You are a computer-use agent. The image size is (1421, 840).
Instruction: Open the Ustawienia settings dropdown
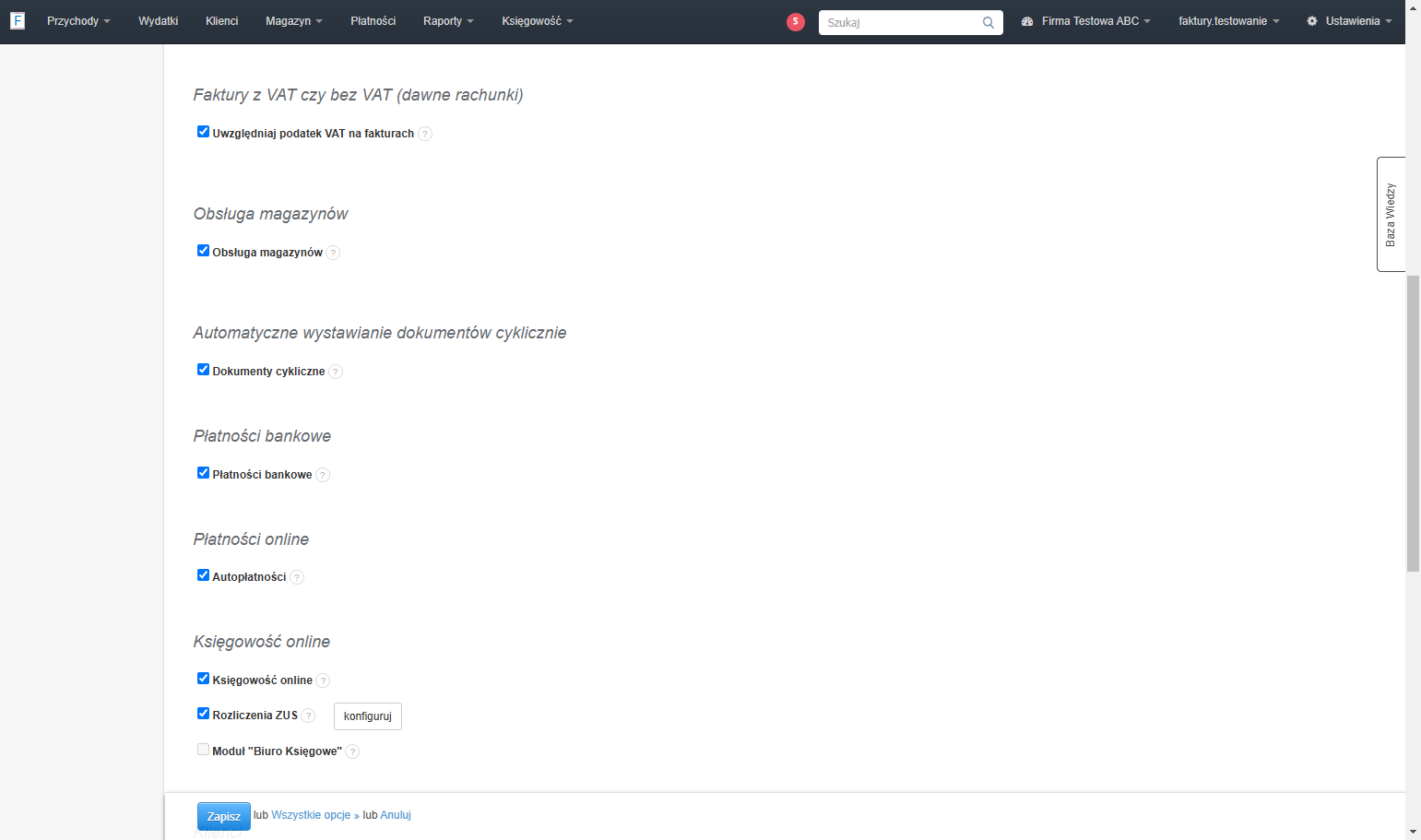[1349, 21]
